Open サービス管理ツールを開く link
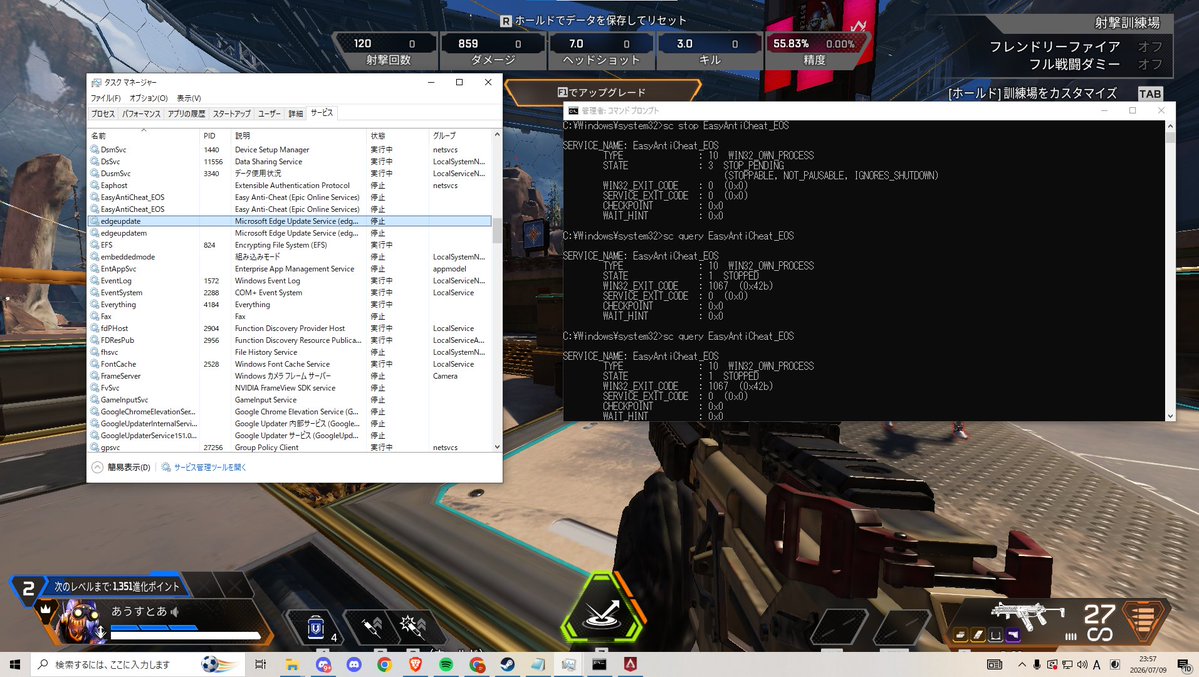Screen dimensions: 1199x677 (x=204, y=467)
